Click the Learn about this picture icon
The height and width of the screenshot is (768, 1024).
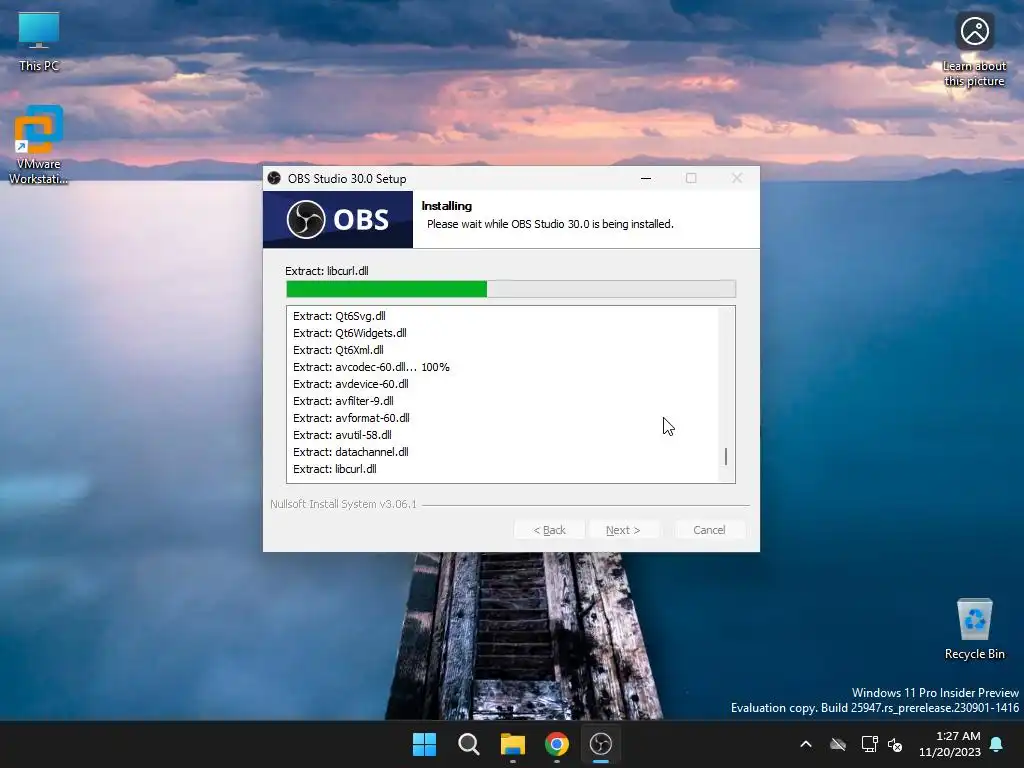974,50
